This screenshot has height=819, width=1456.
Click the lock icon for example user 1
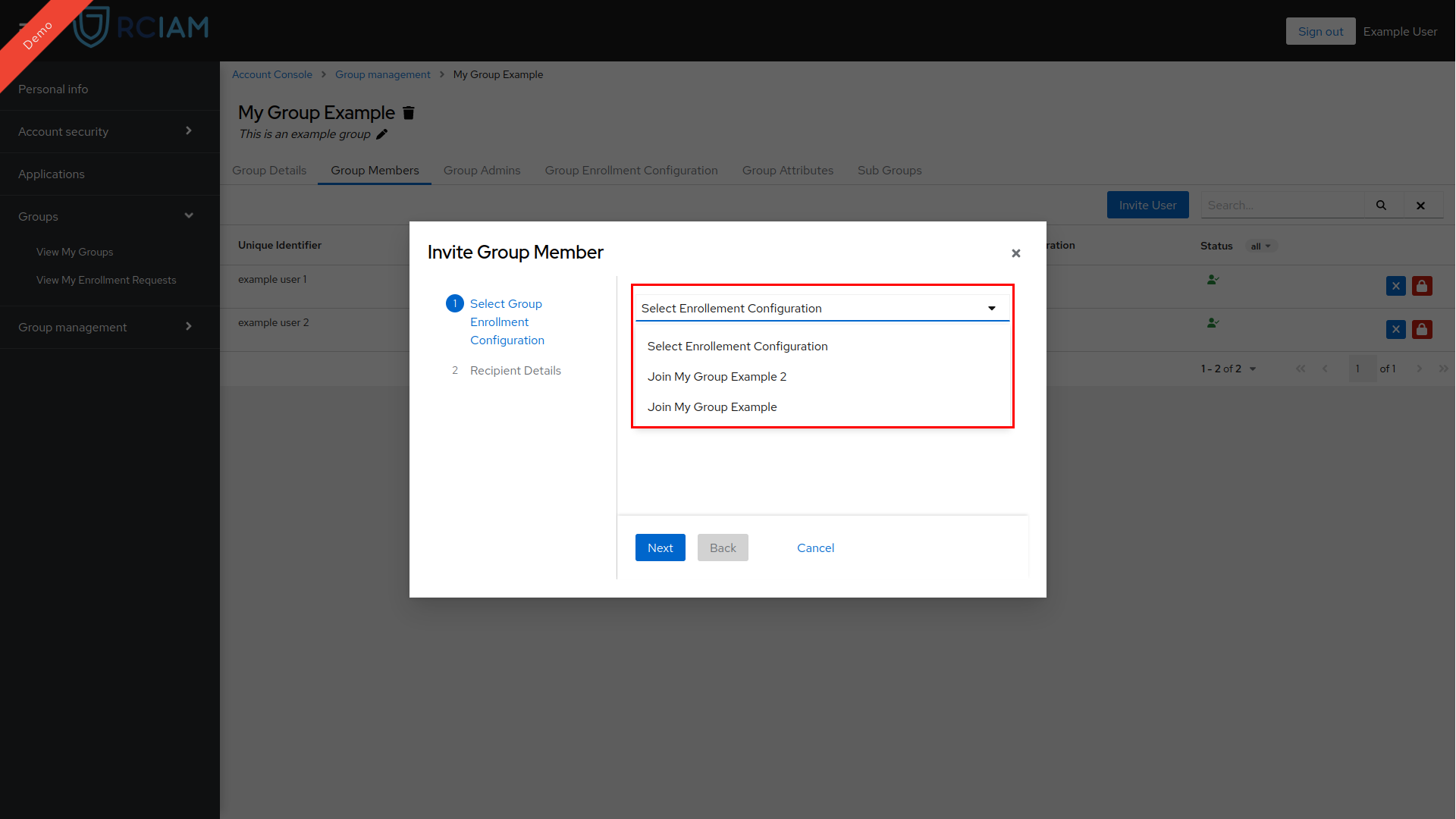tap(1422, 286)
